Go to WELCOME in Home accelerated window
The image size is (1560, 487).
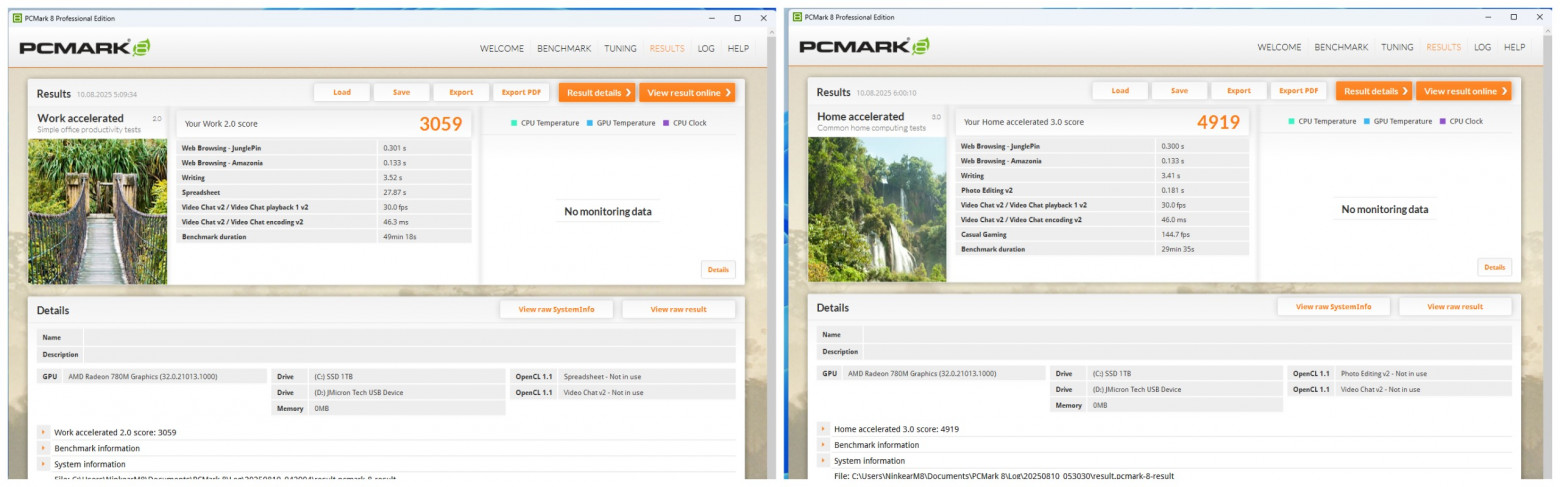1280,48
